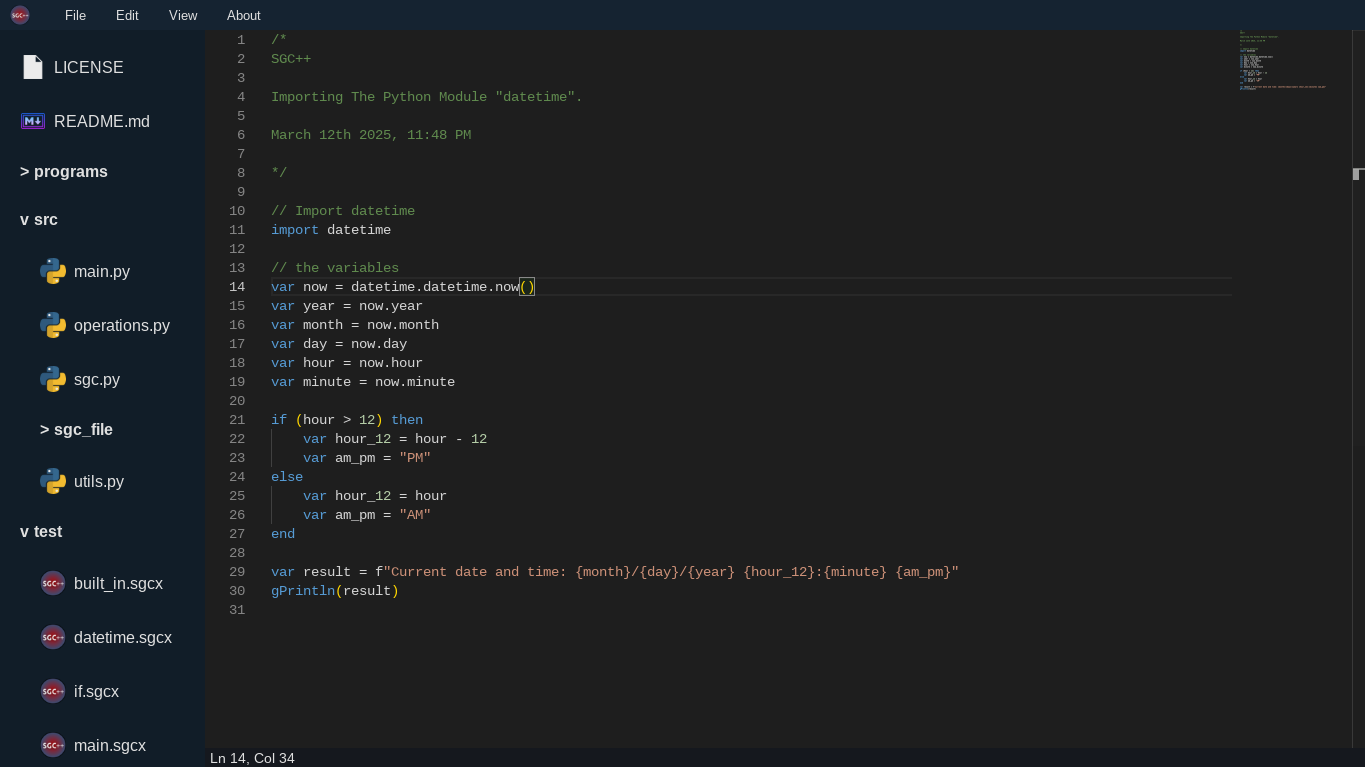Screen dimensions: 1365x767
Task: Click the Python icon beside operations.py
Action: click(53, 325)
